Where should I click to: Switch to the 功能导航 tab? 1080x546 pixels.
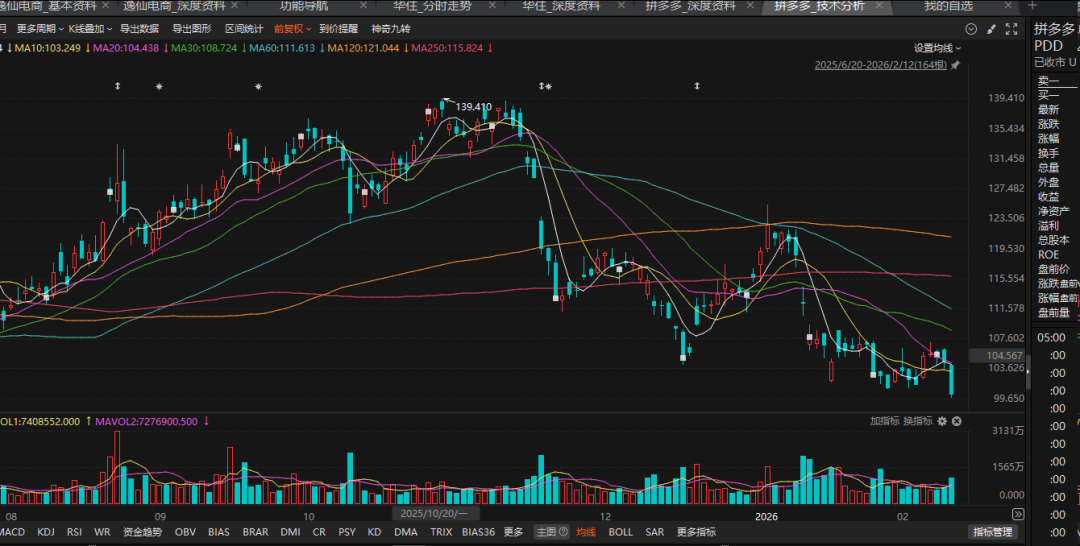[x=304, y=6]
